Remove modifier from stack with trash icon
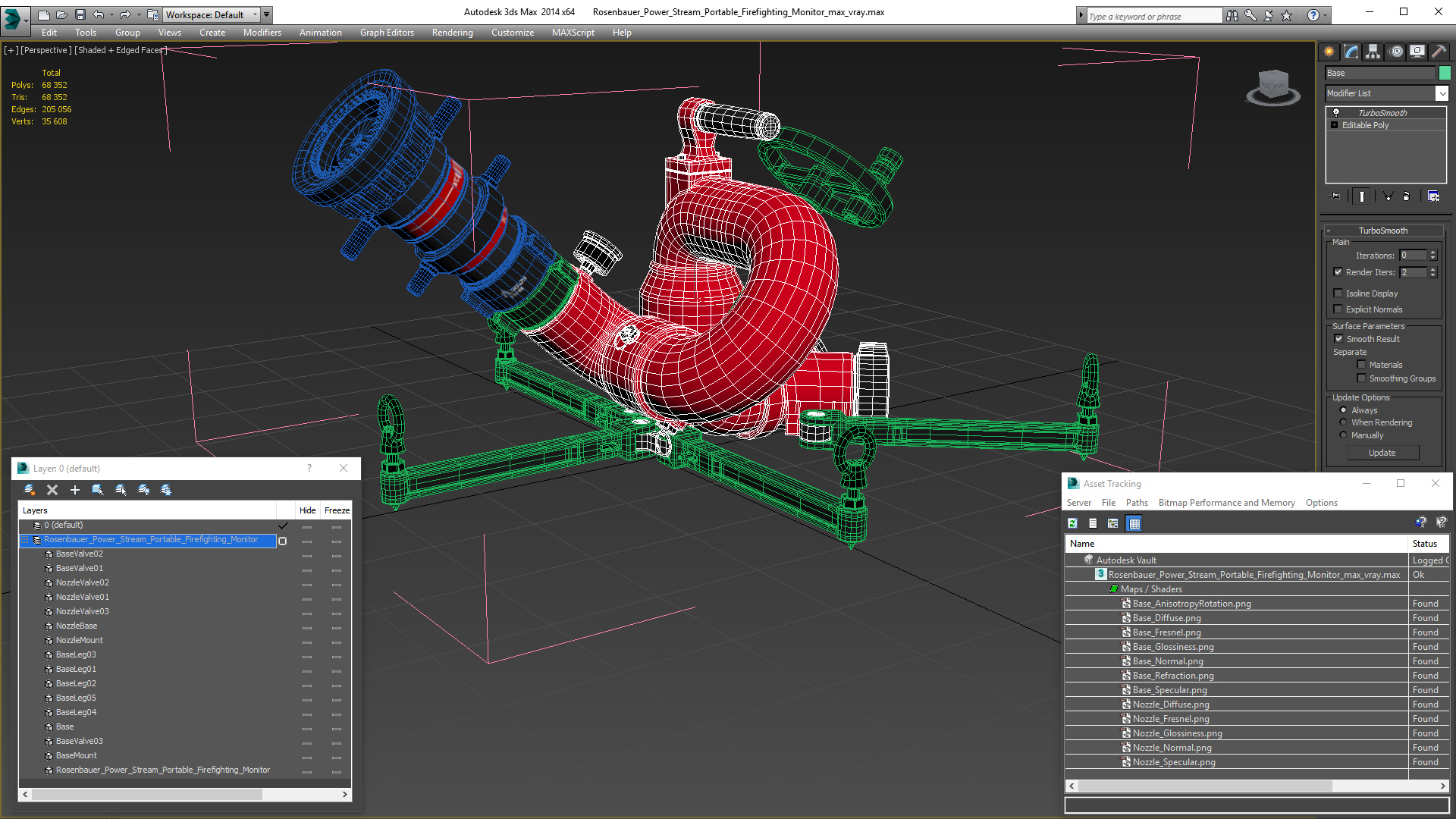1456x819 pixels. pos(1407,196)
